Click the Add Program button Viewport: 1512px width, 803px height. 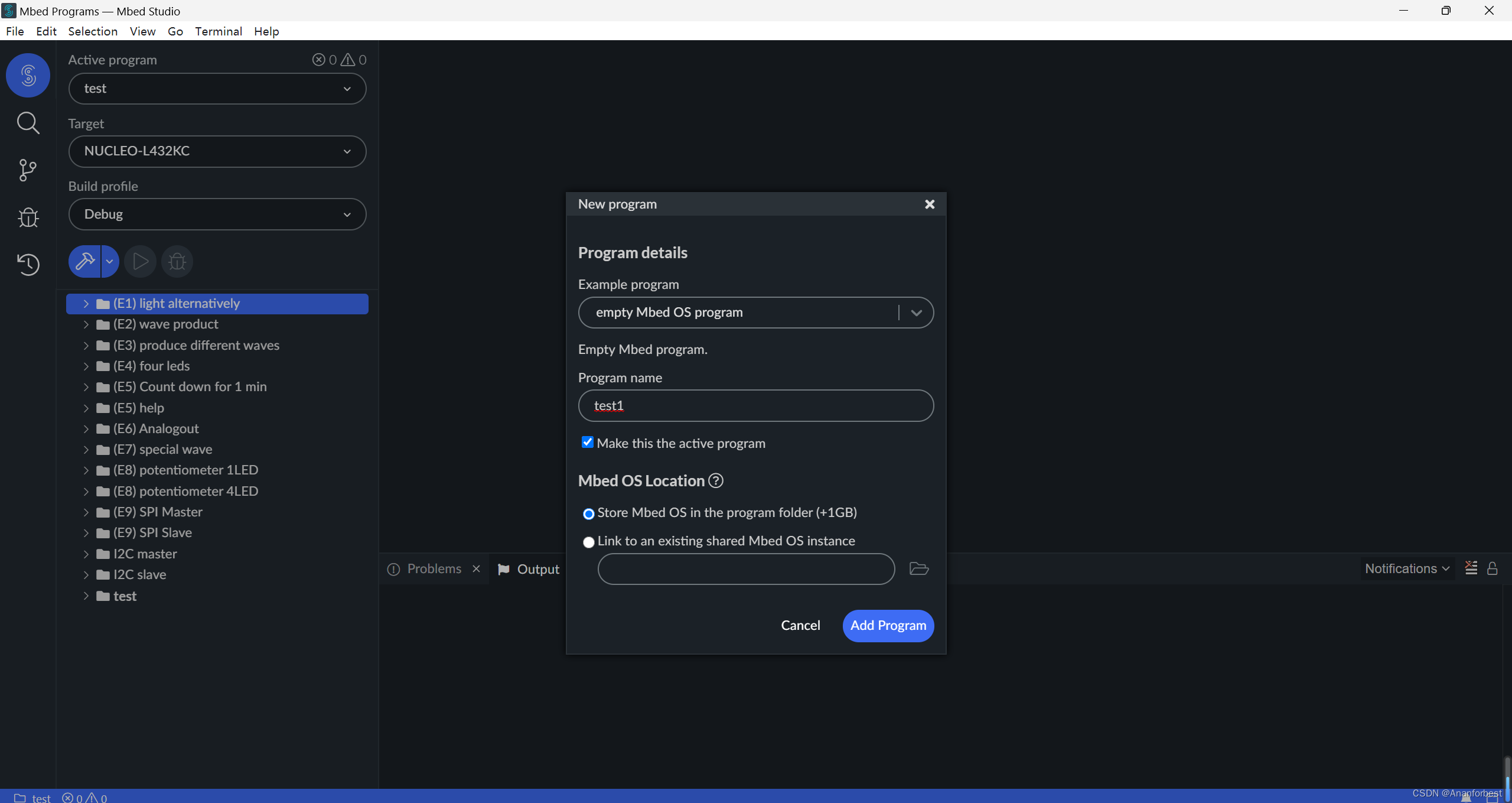888,625
